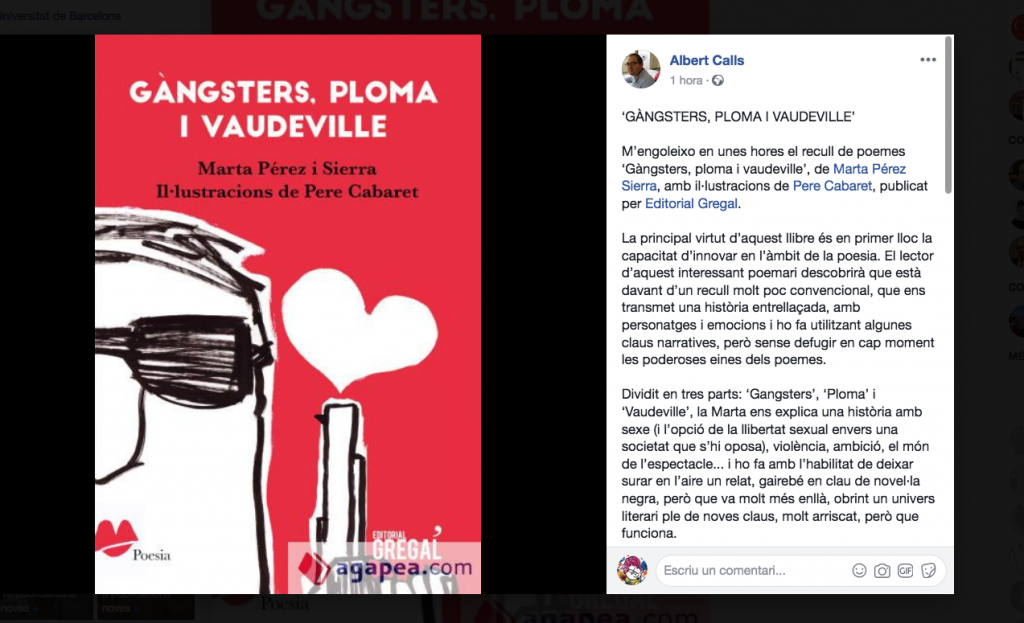Click Albert Calls profile picture

pyautogui.click(x=641, y=69)
